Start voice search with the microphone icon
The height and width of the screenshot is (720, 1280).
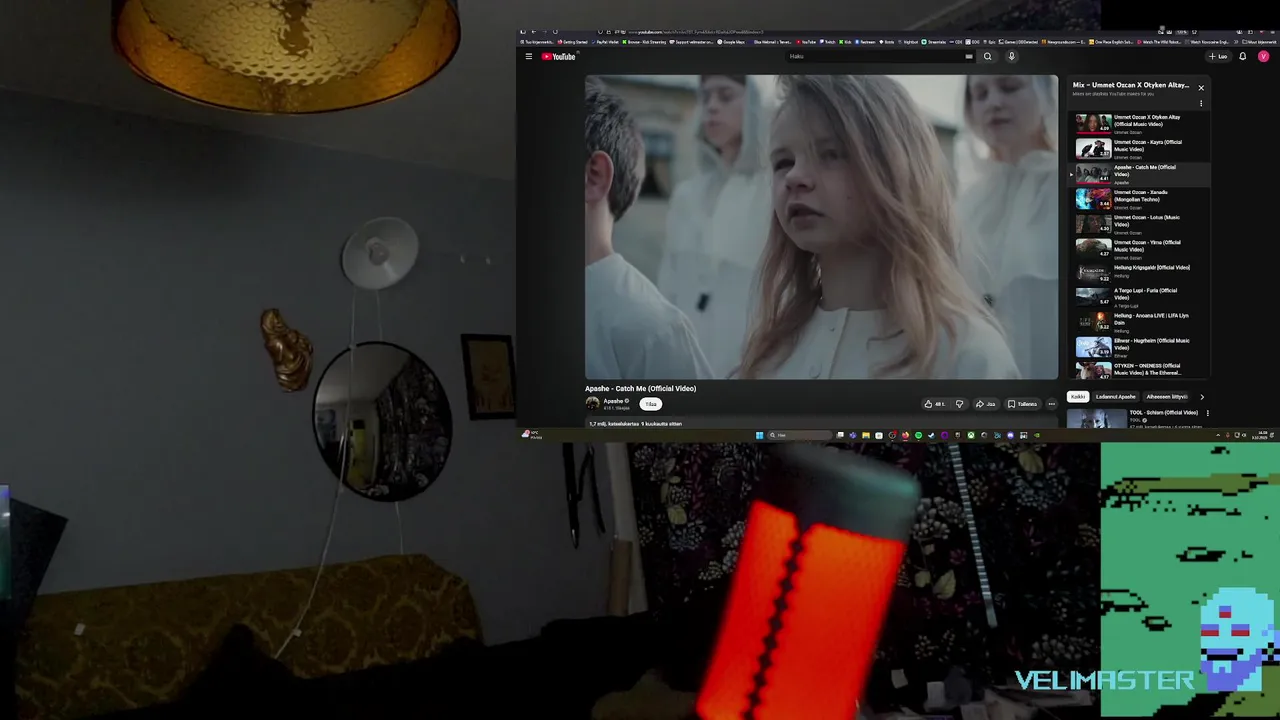tap(1011, 56)
